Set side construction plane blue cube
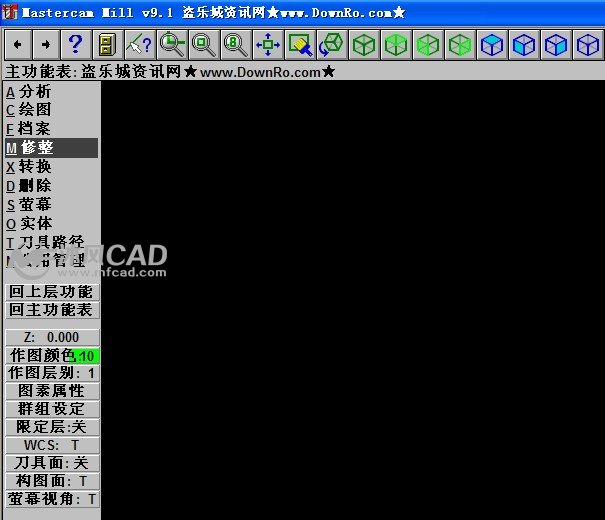This screenshot has width=605, height=520. 556,45
